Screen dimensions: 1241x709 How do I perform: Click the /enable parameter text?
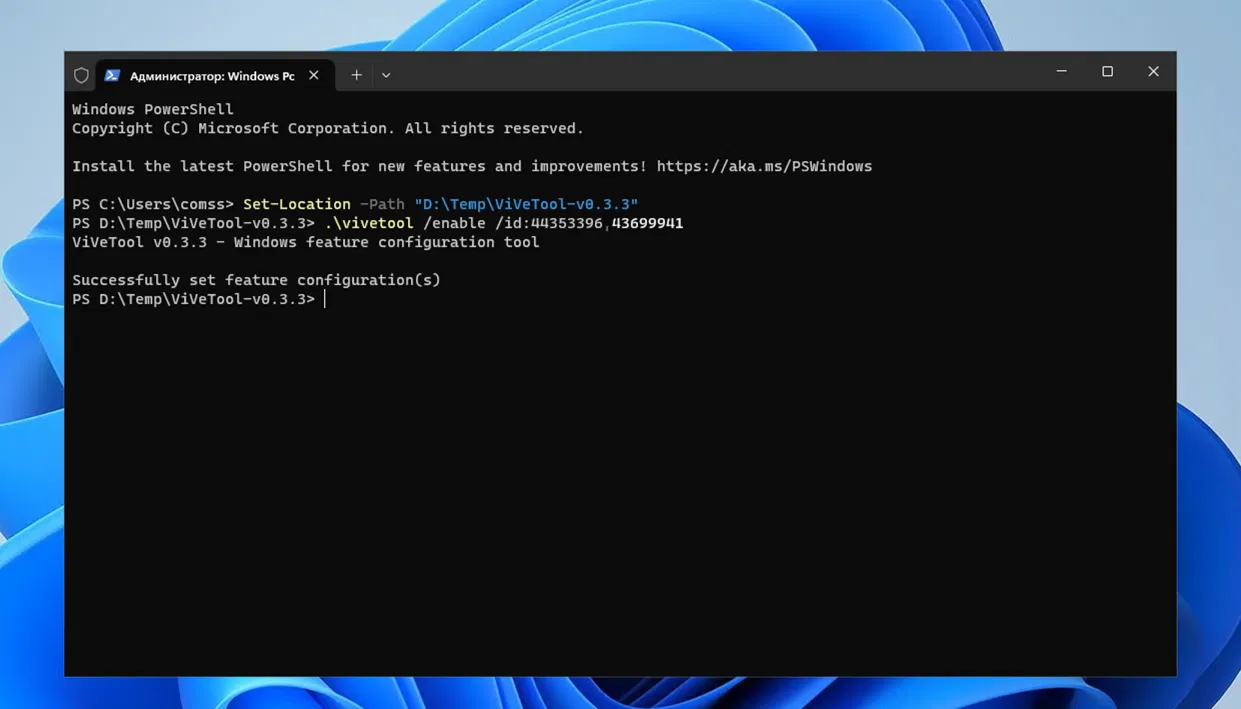[x=454, y=223]
